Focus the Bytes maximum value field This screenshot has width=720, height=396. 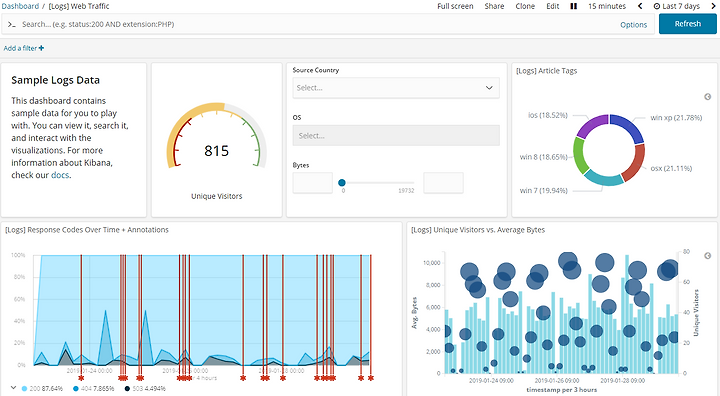[443, 182]
